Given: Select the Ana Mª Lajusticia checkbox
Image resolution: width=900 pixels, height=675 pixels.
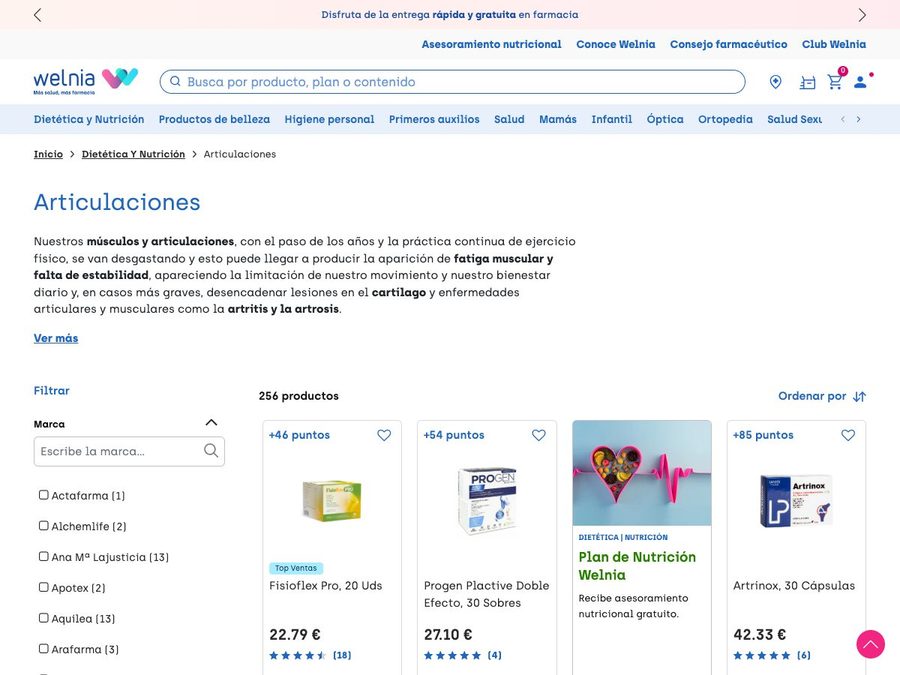Looking at the screenshot, I should (x=44, y=556).
